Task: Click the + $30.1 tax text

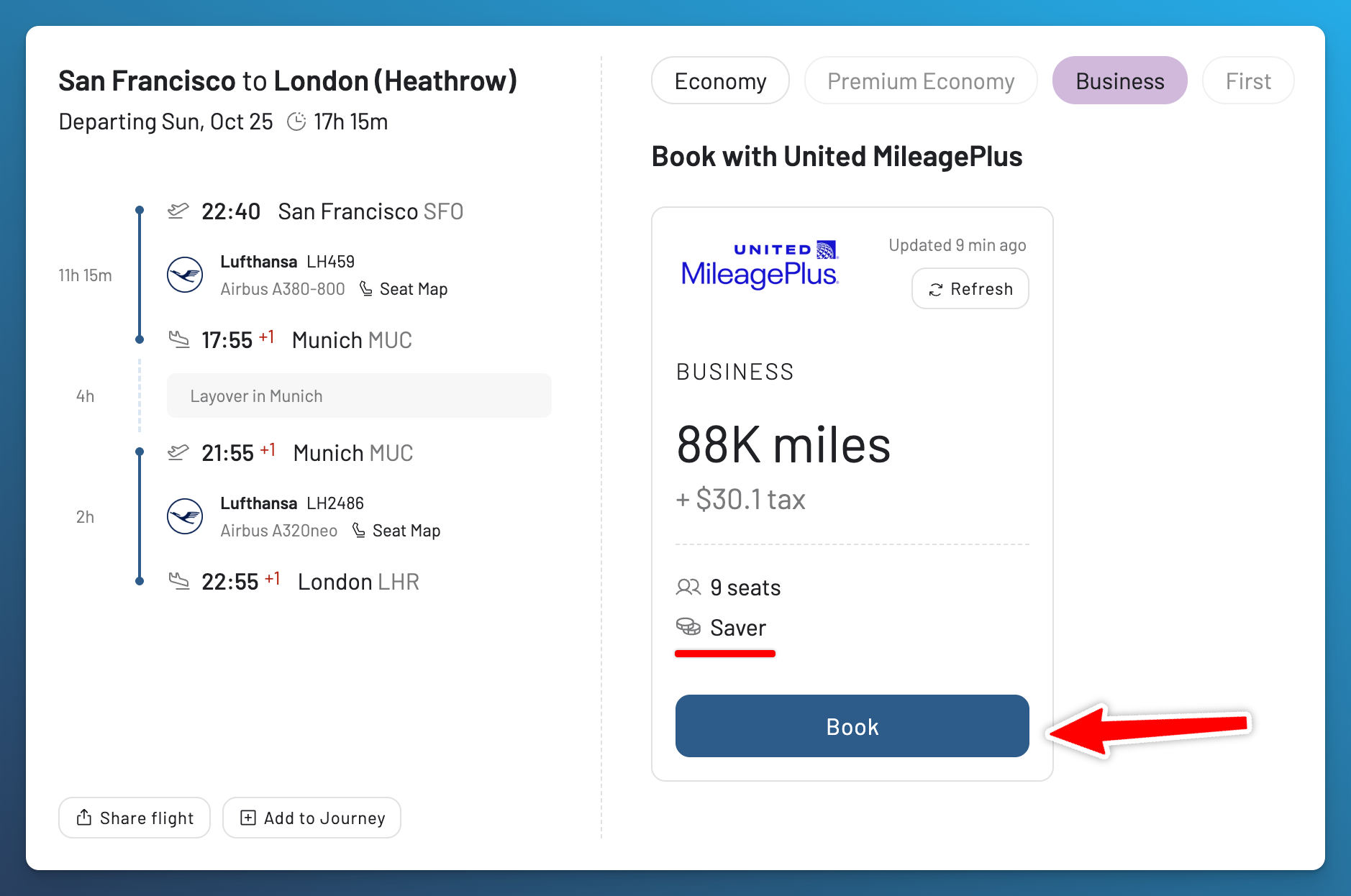Action: [x=740, y=499]
